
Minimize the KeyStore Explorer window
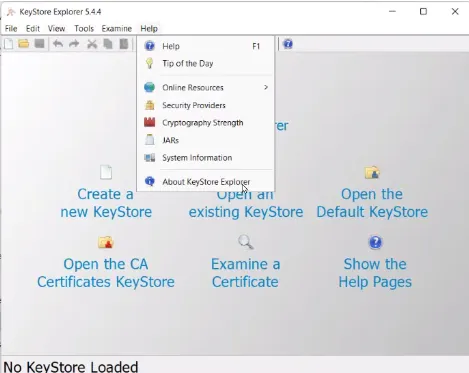(392, 12)
